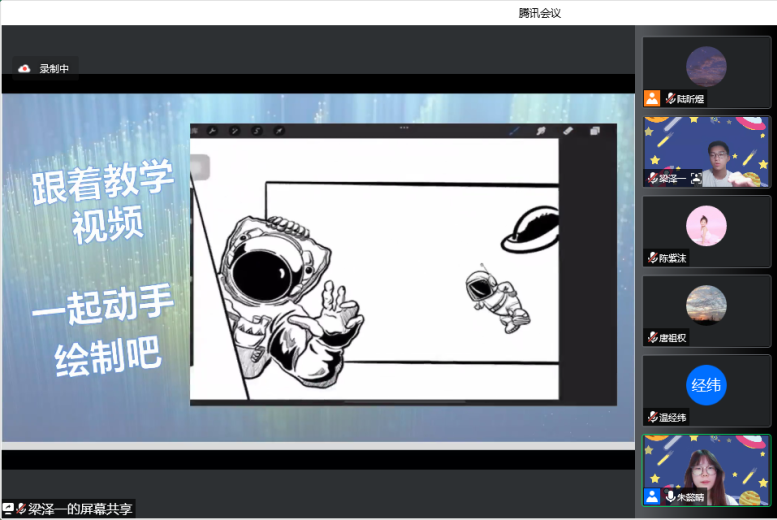
Task: Click the name label 陆昕煜
Action: click(x=690, y=99)
